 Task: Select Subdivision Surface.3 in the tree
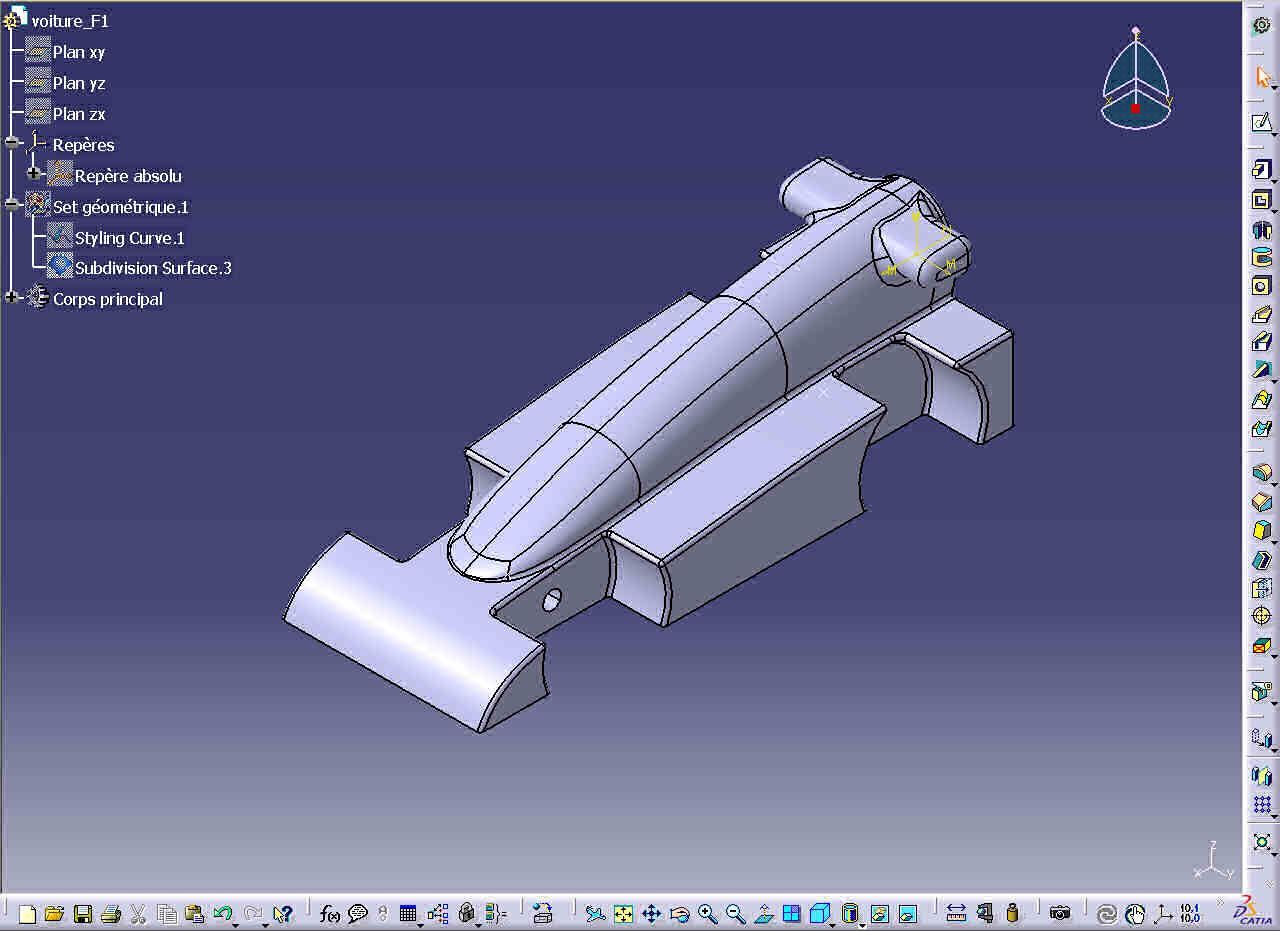click(x=153, y=268)
